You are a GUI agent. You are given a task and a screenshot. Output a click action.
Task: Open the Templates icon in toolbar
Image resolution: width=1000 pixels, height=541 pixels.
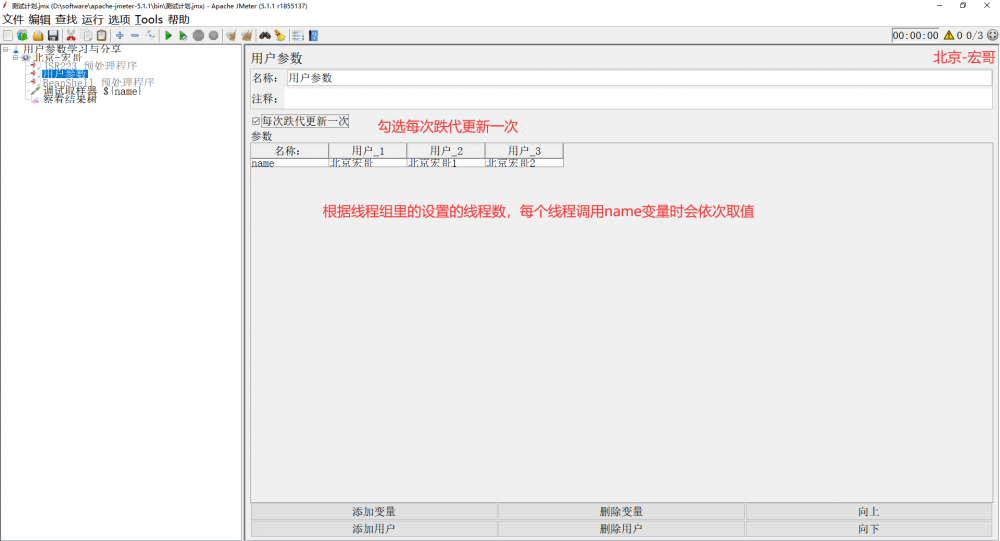pyautogui.click(x=23, y=36)
